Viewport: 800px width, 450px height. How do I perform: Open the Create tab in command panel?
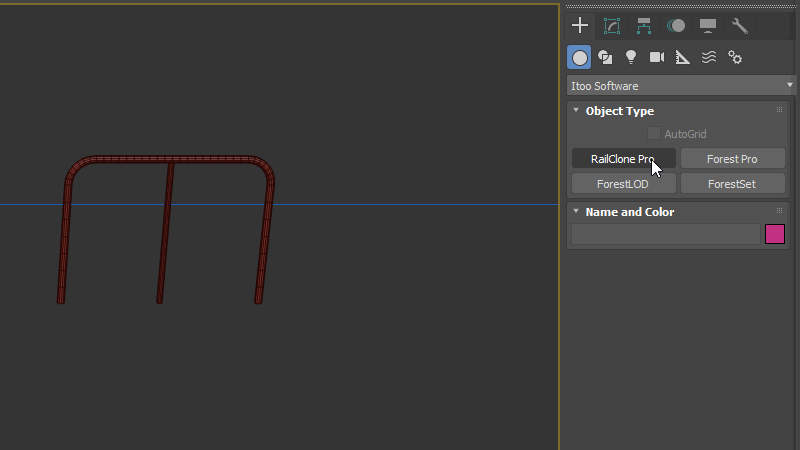pyautogui.click(x=580, y=26)
